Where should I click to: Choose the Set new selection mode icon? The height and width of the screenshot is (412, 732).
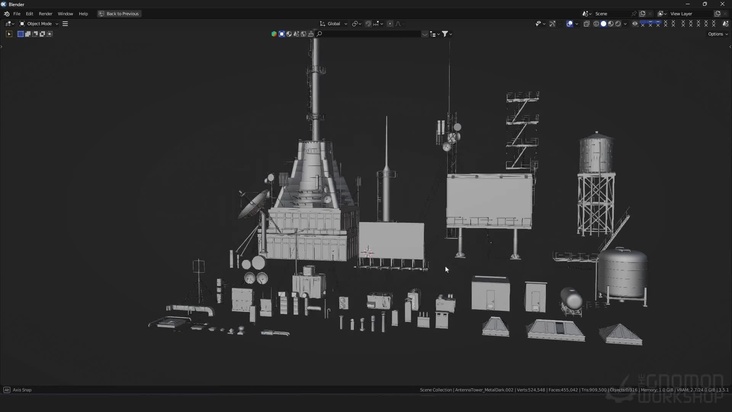pos(21,34)
